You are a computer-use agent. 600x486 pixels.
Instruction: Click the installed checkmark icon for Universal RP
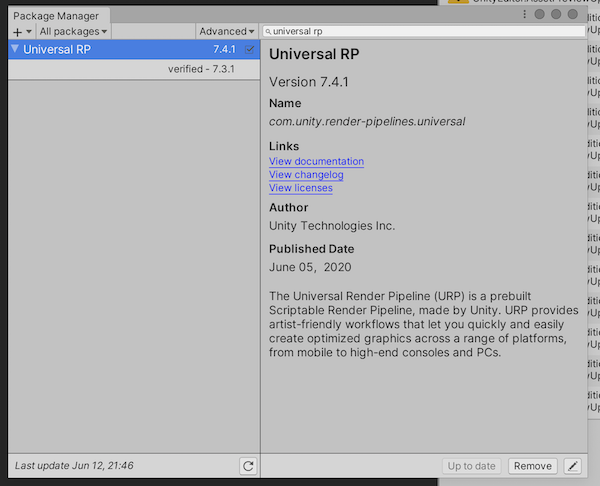(249, 49)
